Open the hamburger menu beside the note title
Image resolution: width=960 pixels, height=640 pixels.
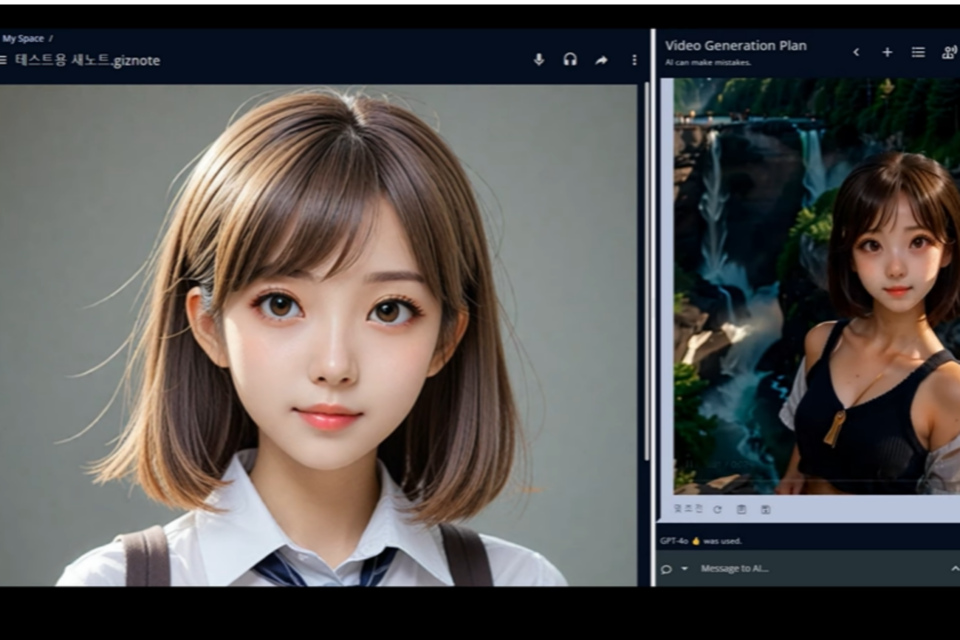coord(4,60)
